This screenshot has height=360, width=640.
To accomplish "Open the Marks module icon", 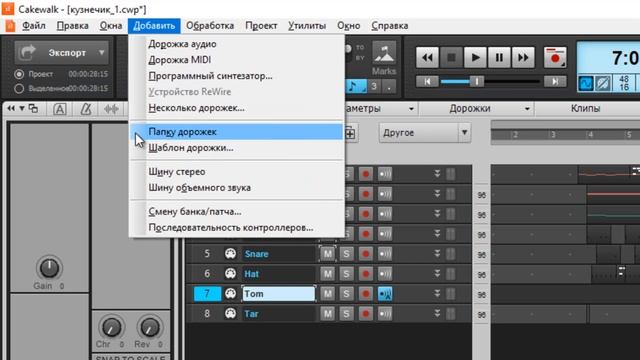I will [x=384, y=53].
